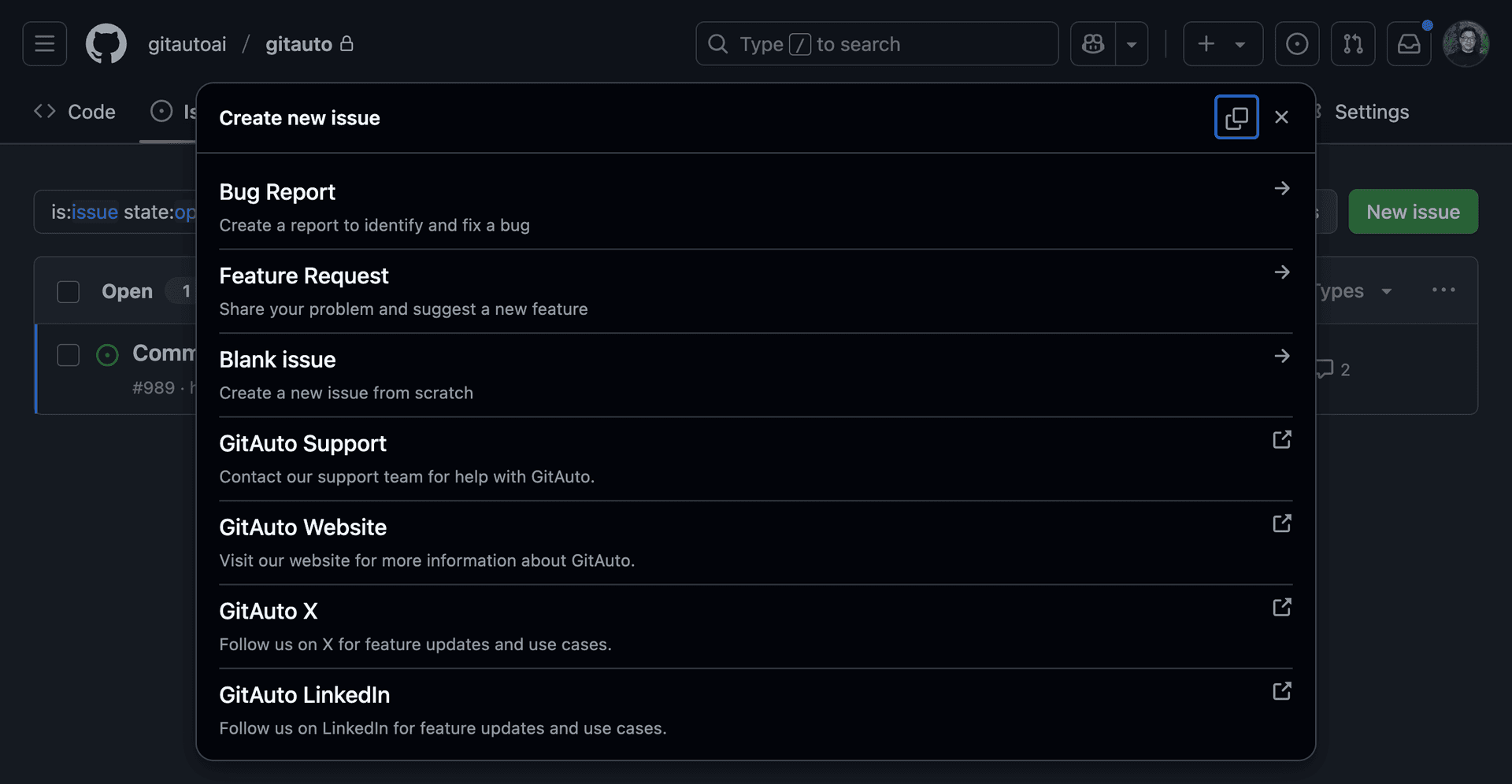Click 'Create a report to identify and fix a bug'

coord(374,225)
